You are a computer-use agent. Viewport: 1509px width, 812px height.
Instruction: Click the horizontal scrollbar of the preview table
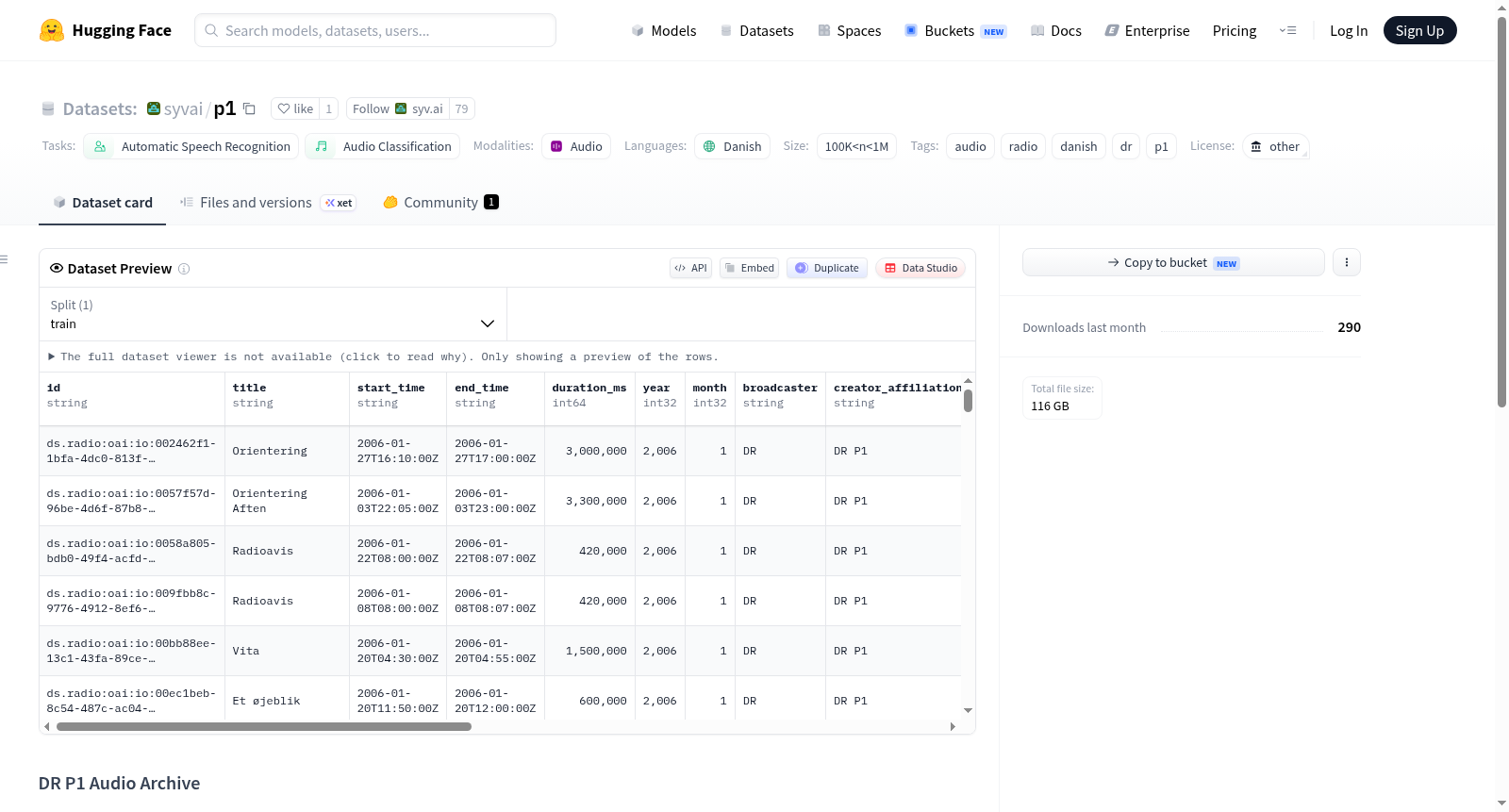coord(264,726)
